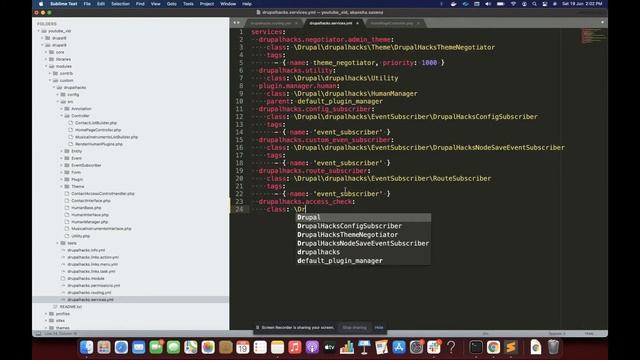The width and height of the screenshot is (640, 360).
Task: Open Apple TV app in dock
Action: [329, 347]
